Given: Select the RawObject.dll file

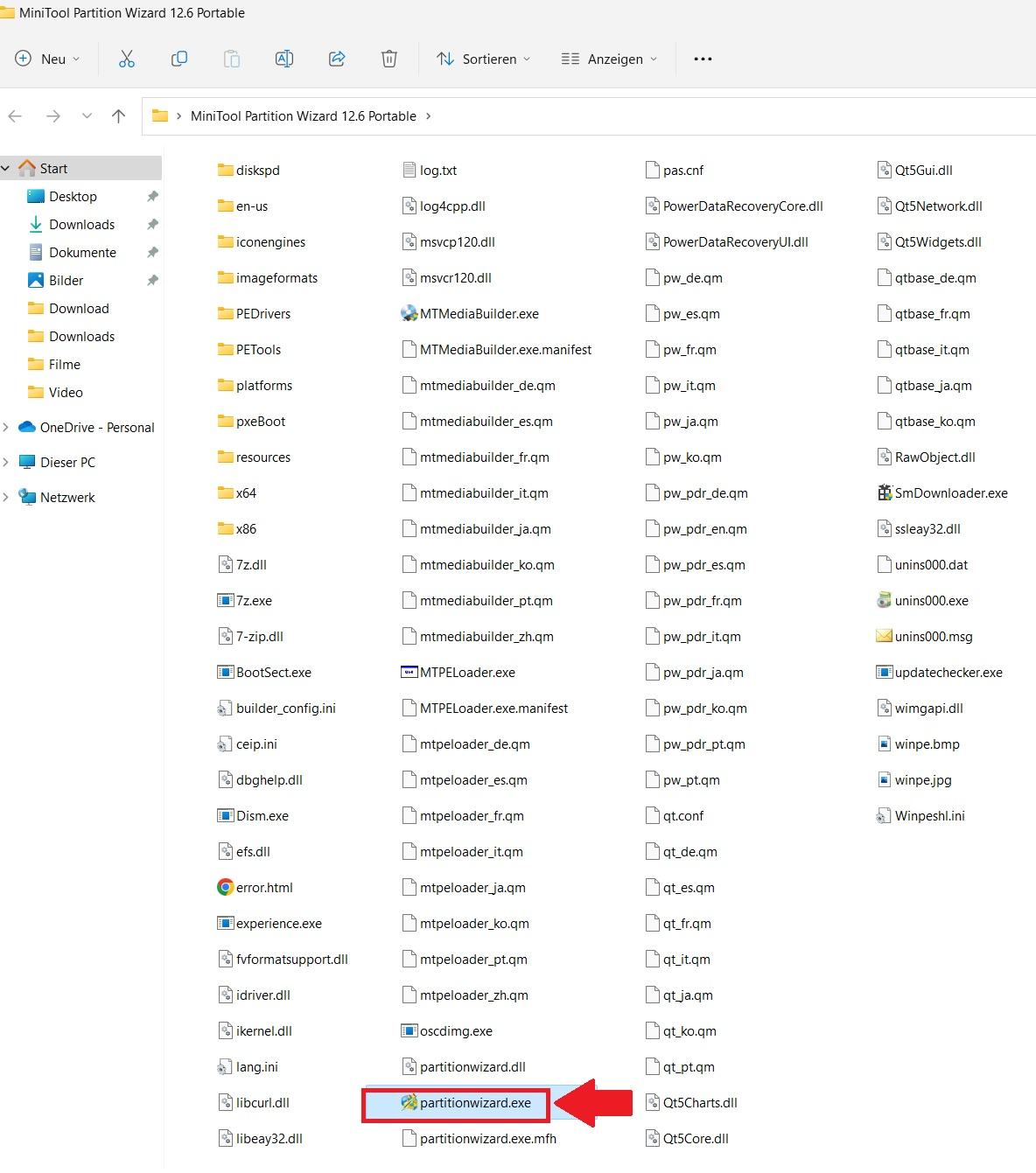Looking at the screenshot, I should click(x=926, y=457).
